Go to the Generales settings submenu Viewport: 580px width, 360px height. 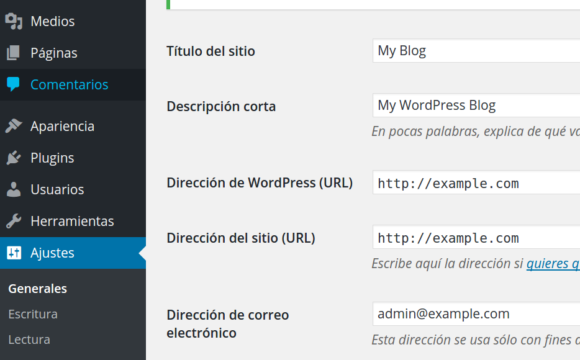tap(37, 289)
